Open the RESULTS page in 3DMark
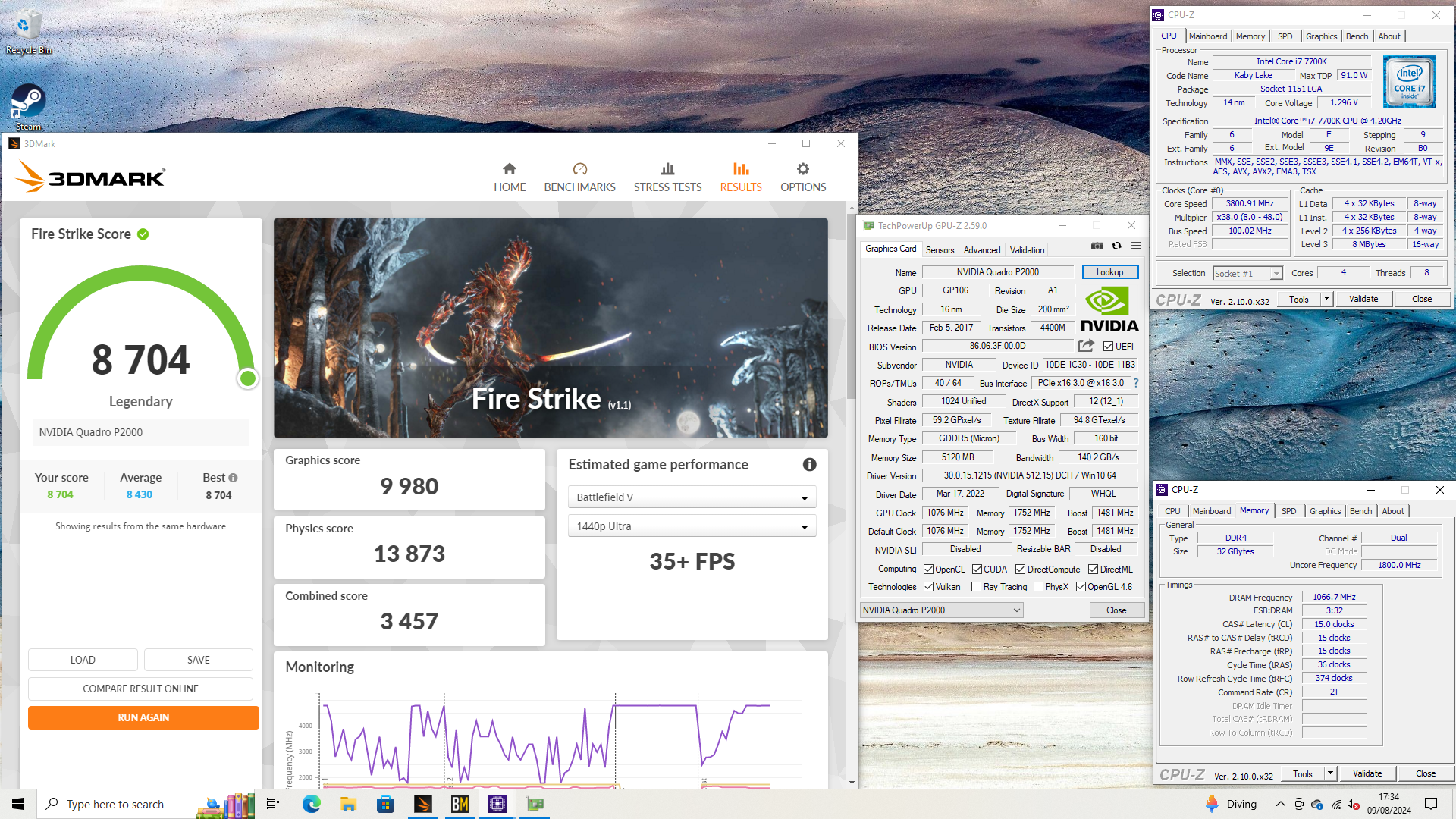Image resolution: width=1456 pixels, height=819 pixels. click(741, 177)
